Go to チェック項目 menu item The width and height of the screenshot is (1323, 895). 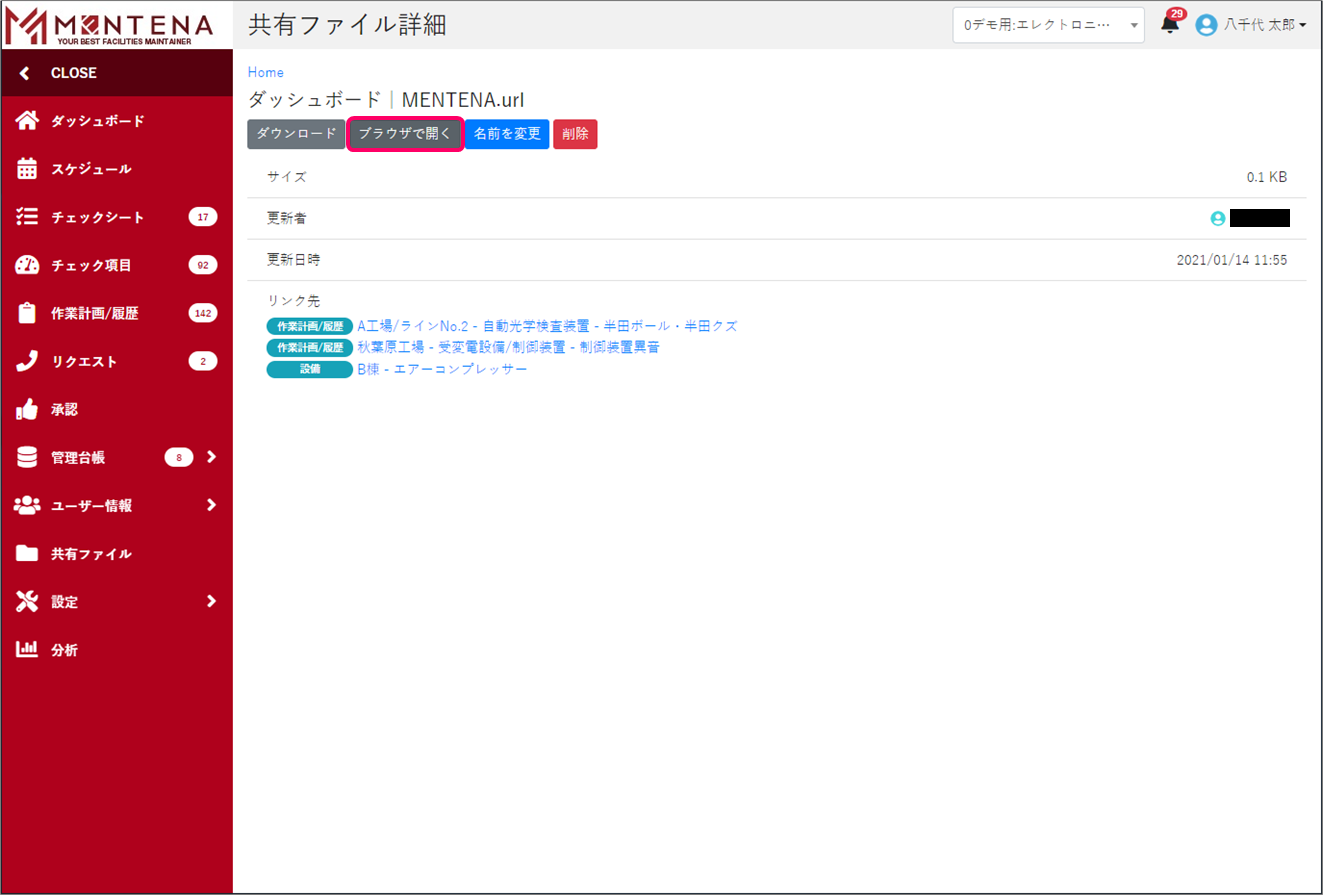(91, 265)
